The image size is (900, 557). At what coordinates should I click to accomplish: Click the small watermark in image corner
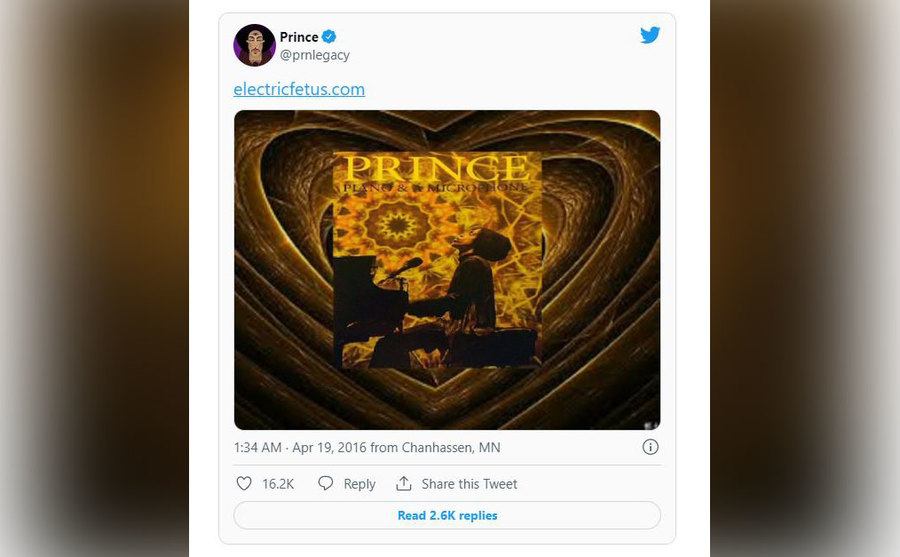(651, 423)
